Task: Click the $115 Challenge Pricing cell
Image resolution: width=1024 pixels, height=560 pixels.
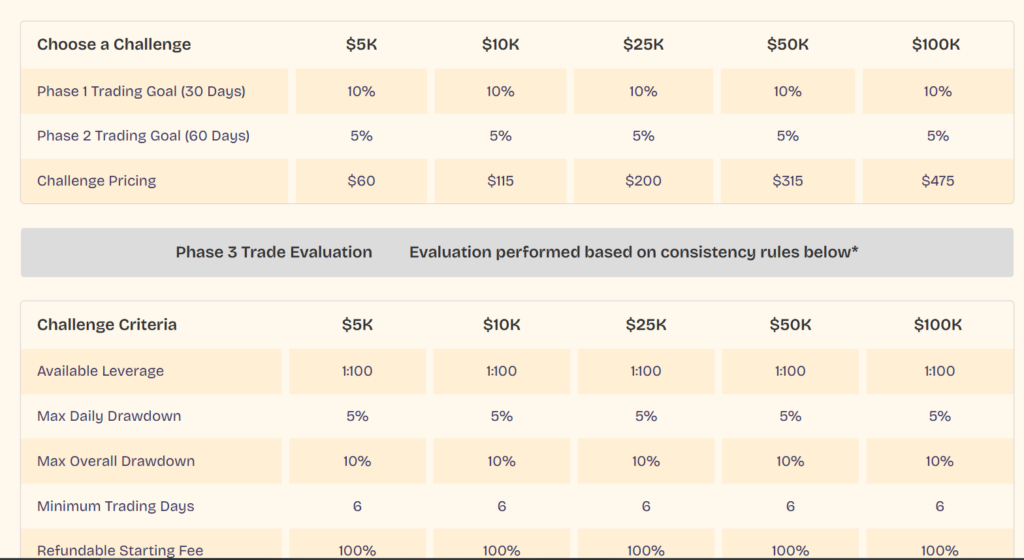Action: pos(500,181)
